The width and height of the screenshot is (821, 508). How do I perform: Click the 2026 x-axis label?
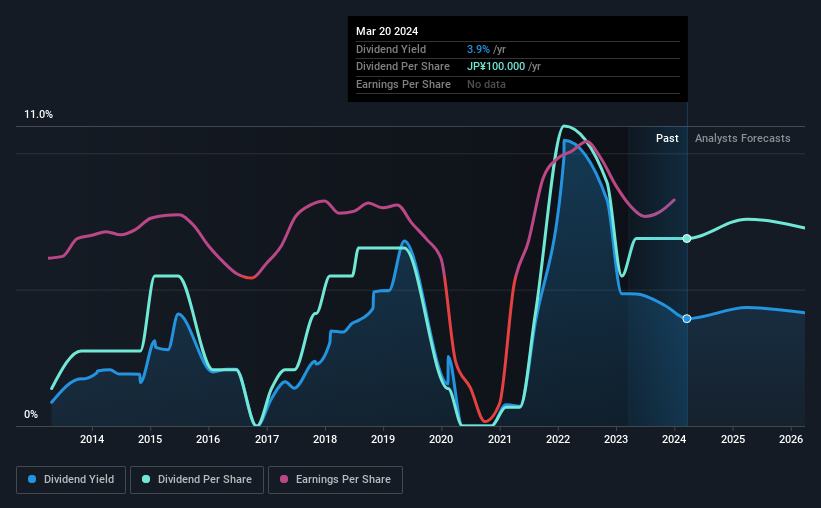(x=791, y=439)
